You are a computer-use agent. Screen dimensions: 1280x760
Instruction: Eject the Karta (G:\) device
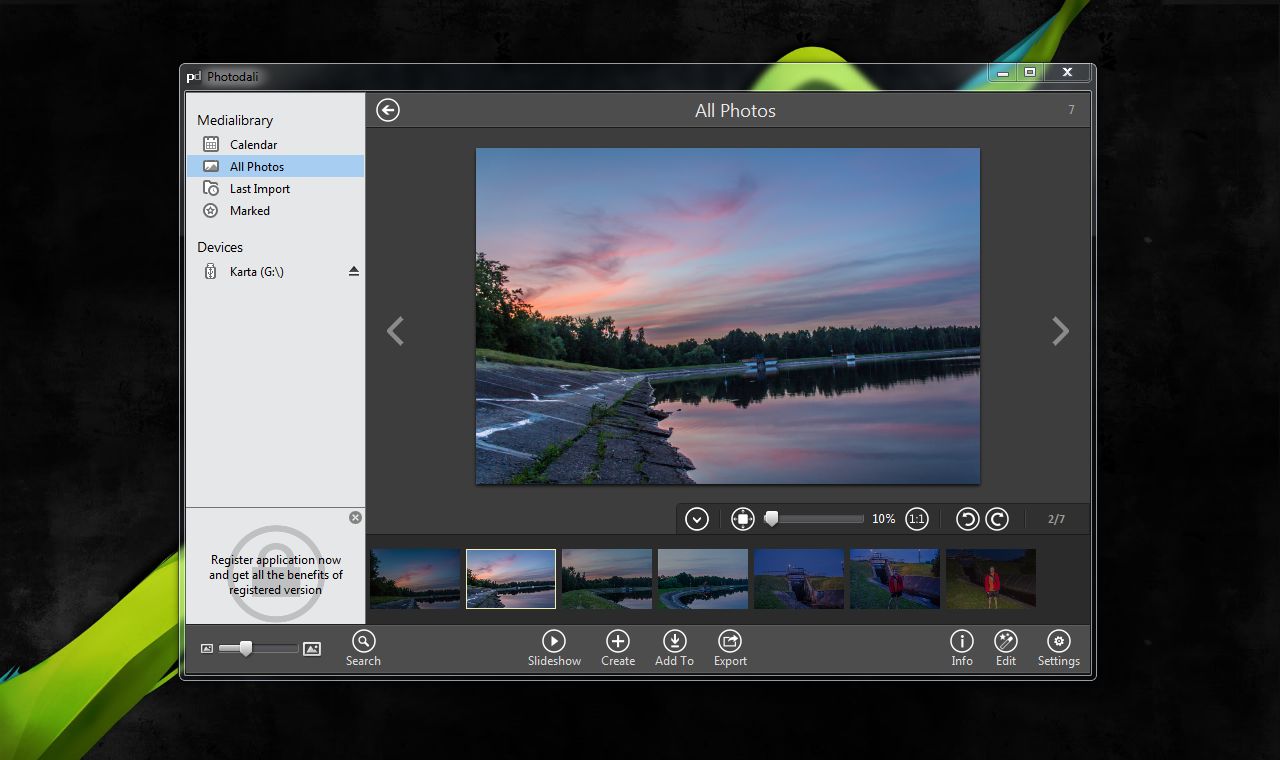354,271
